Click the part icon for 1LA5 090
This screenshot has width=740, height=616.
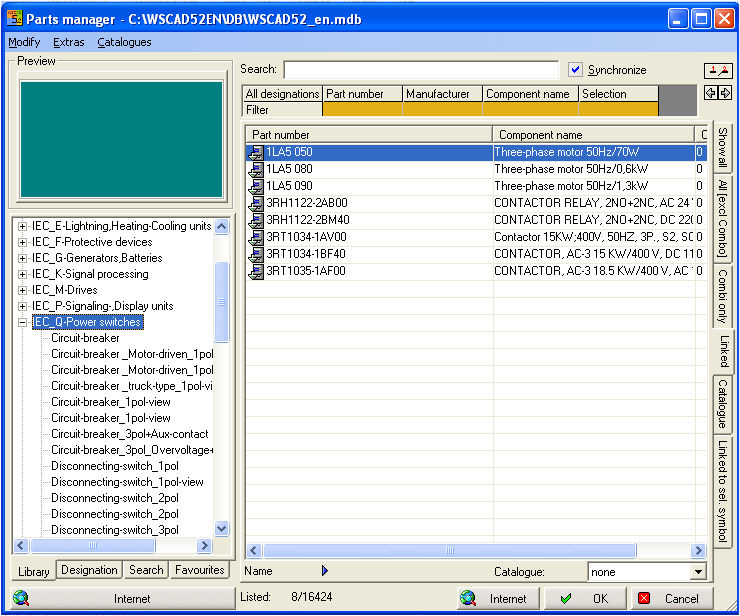(x=256, y=186)
